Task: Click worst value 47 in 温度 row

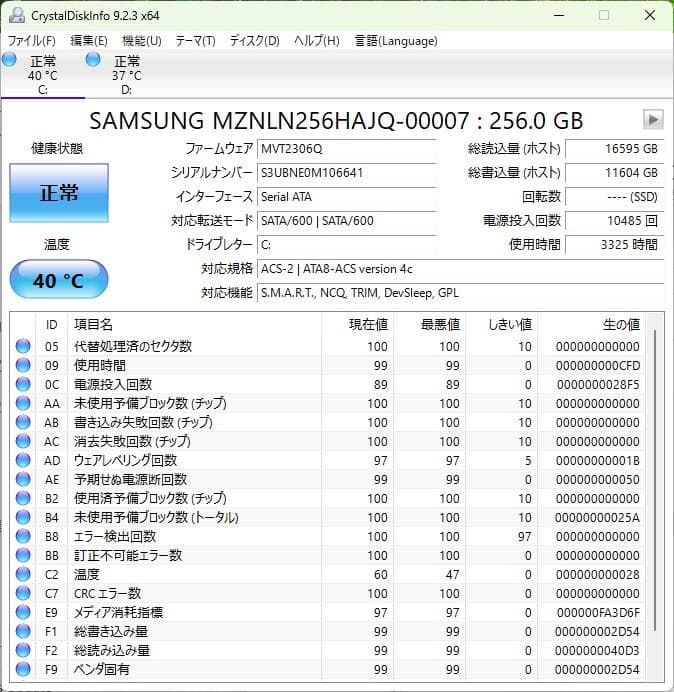Action: tap(452, 574)
